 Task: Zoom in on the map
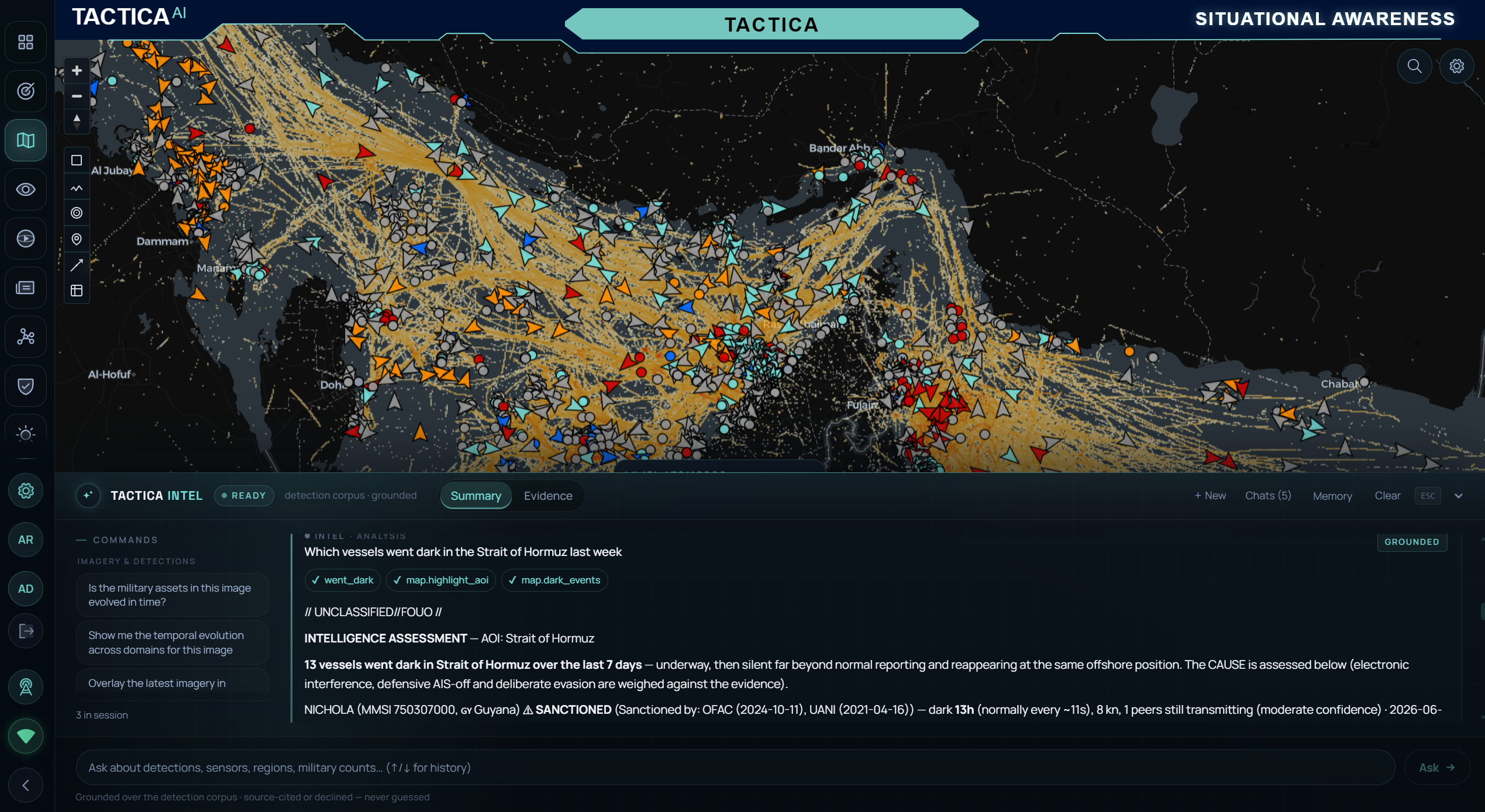(x=77, y=71)
